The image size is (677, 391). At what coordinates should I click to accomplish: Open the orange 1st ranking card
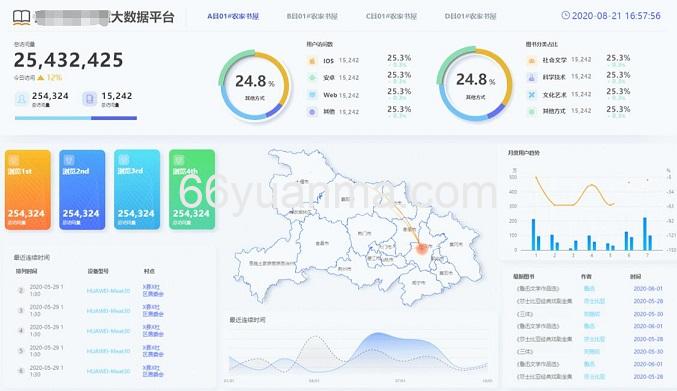point(28,189)
